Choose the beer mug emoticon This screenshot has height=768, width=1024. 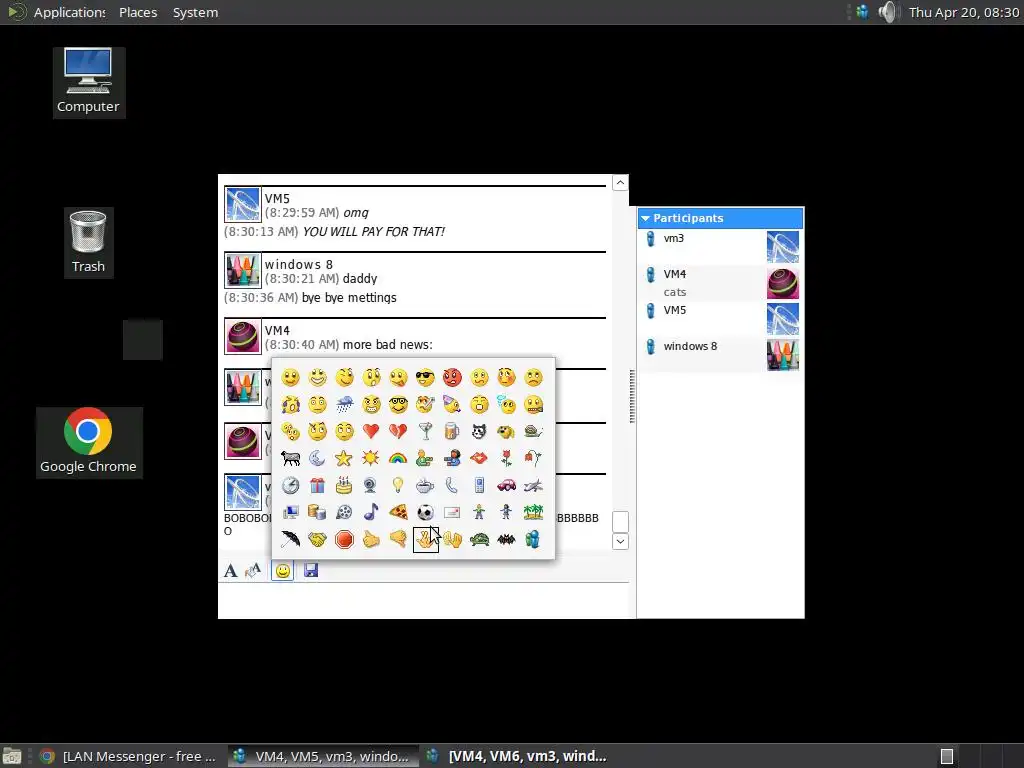click(x=452, y=432)
